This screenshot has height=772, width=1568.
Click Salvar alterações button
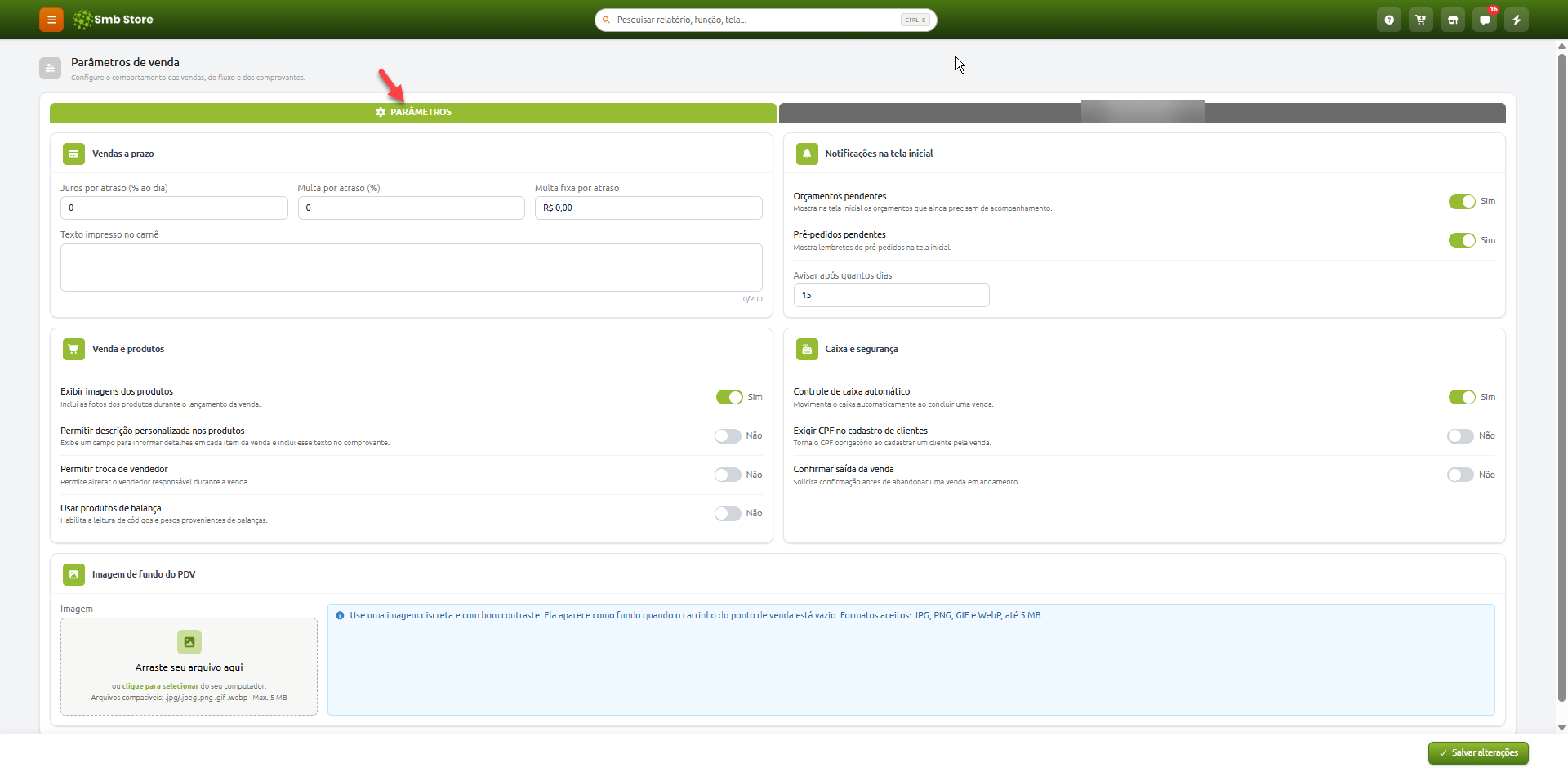pos(1478,753)
